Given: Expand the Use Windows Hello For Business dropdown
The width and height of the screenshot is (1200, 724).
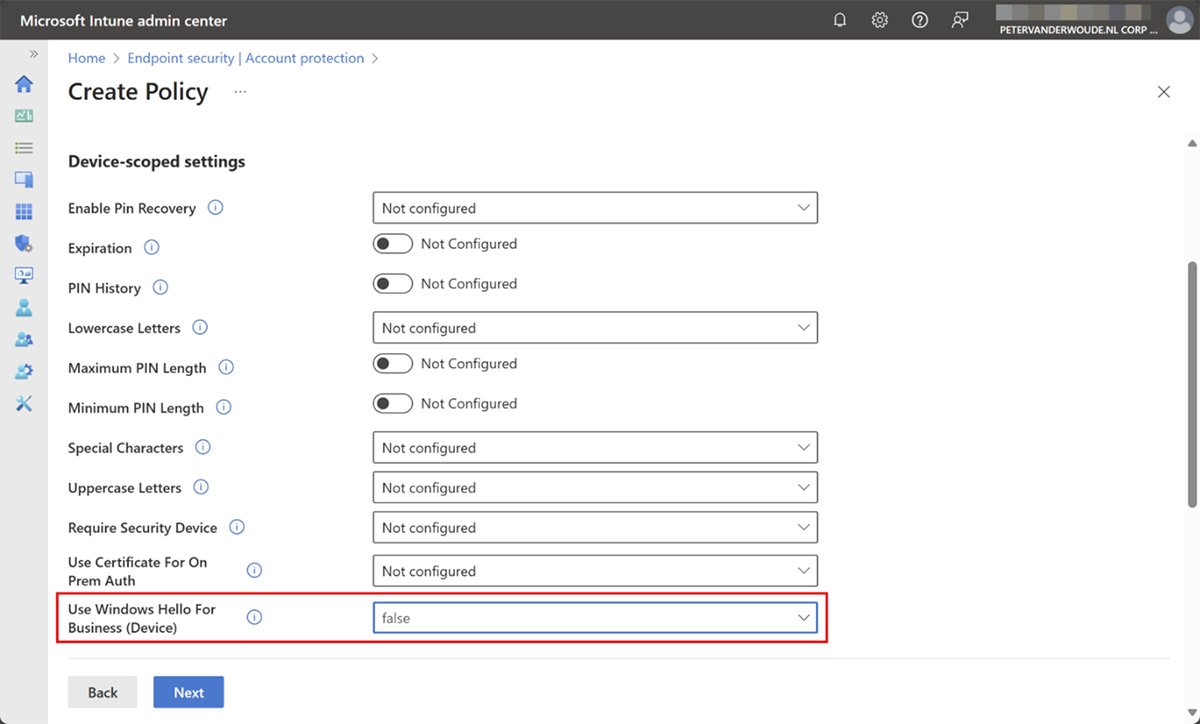Looking at the screenshot, I should (x=595, y=618).
